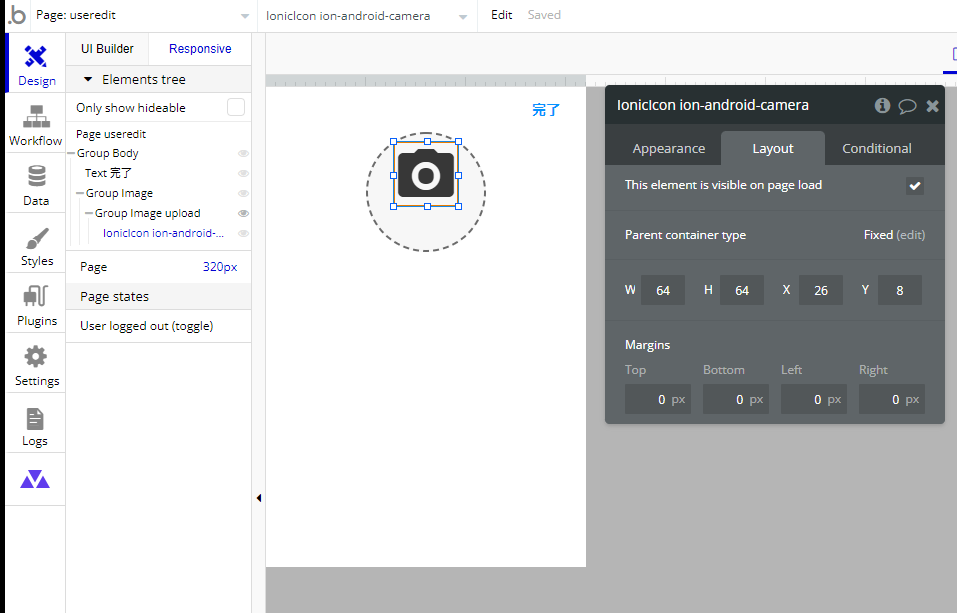
Task: Click the Page states header
Action: click(159, 297)
